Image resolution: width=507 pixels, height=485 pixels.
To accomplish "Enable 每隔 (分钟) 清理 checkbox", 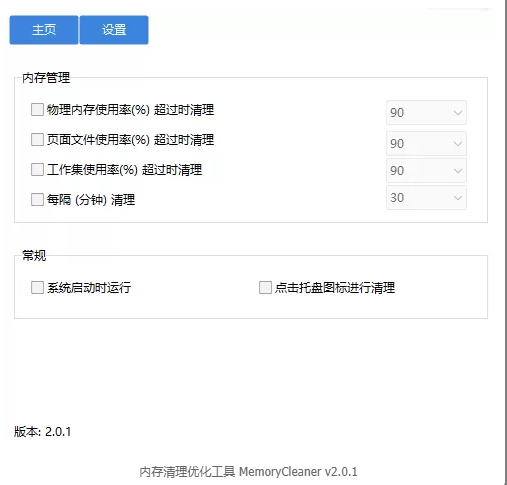I will [x=37, y=200].
